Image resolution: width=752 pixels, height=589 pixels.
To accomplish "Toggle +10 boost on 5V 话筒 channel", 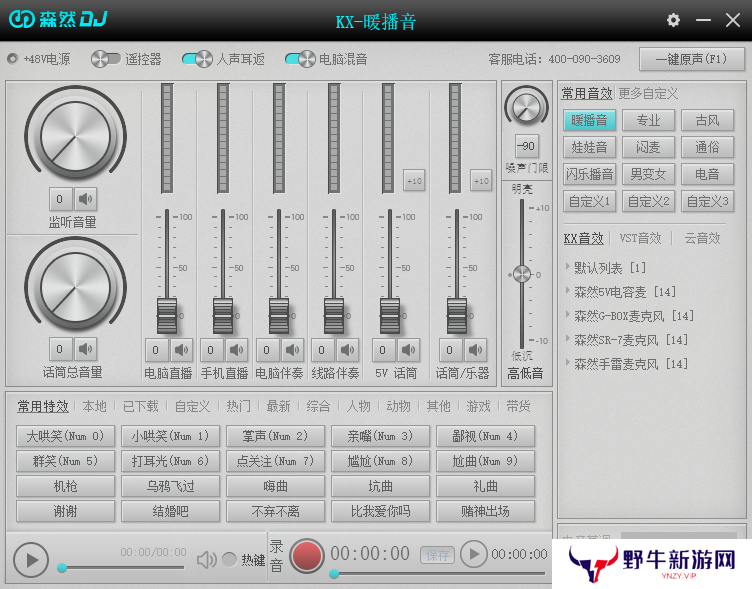I will point(414,181).
